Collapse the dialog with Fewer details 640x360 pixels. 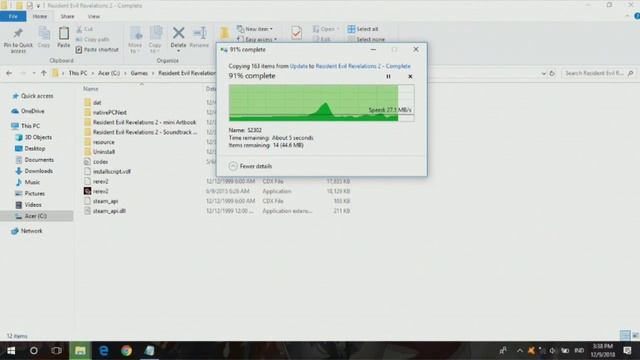click(250, 166)
